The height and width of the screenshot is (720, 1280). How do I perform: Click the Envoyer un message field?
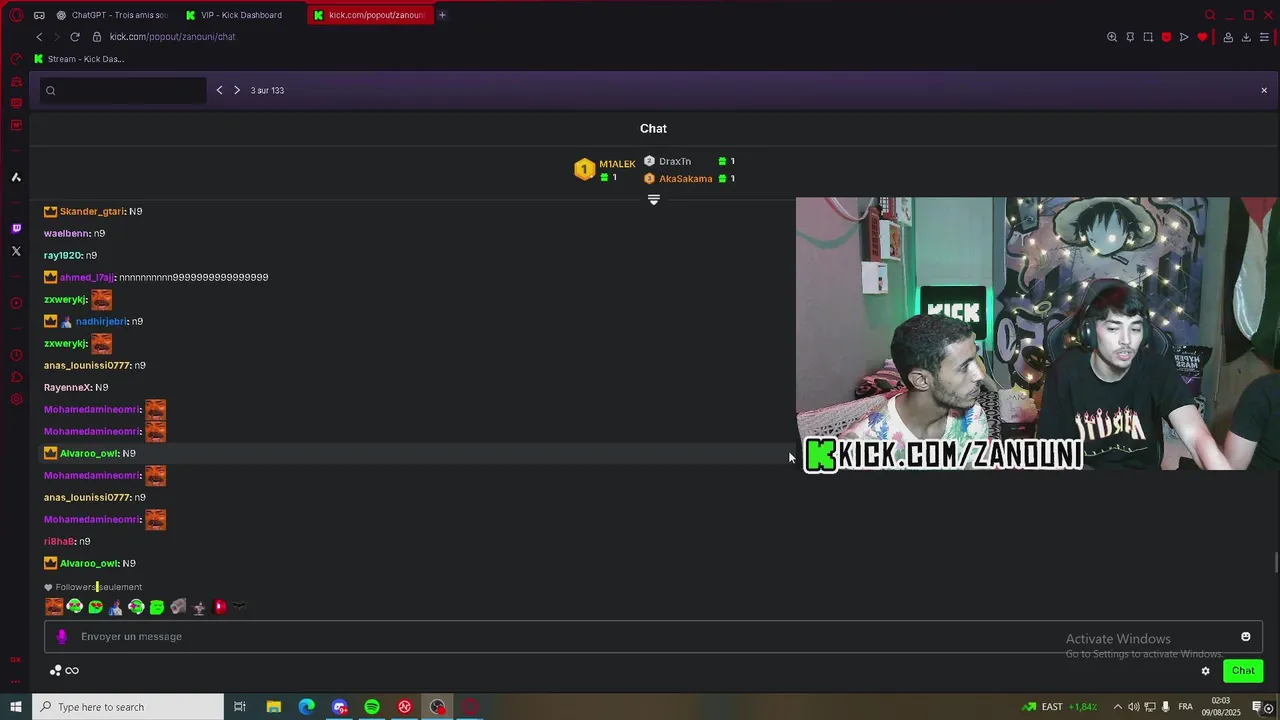653,637
